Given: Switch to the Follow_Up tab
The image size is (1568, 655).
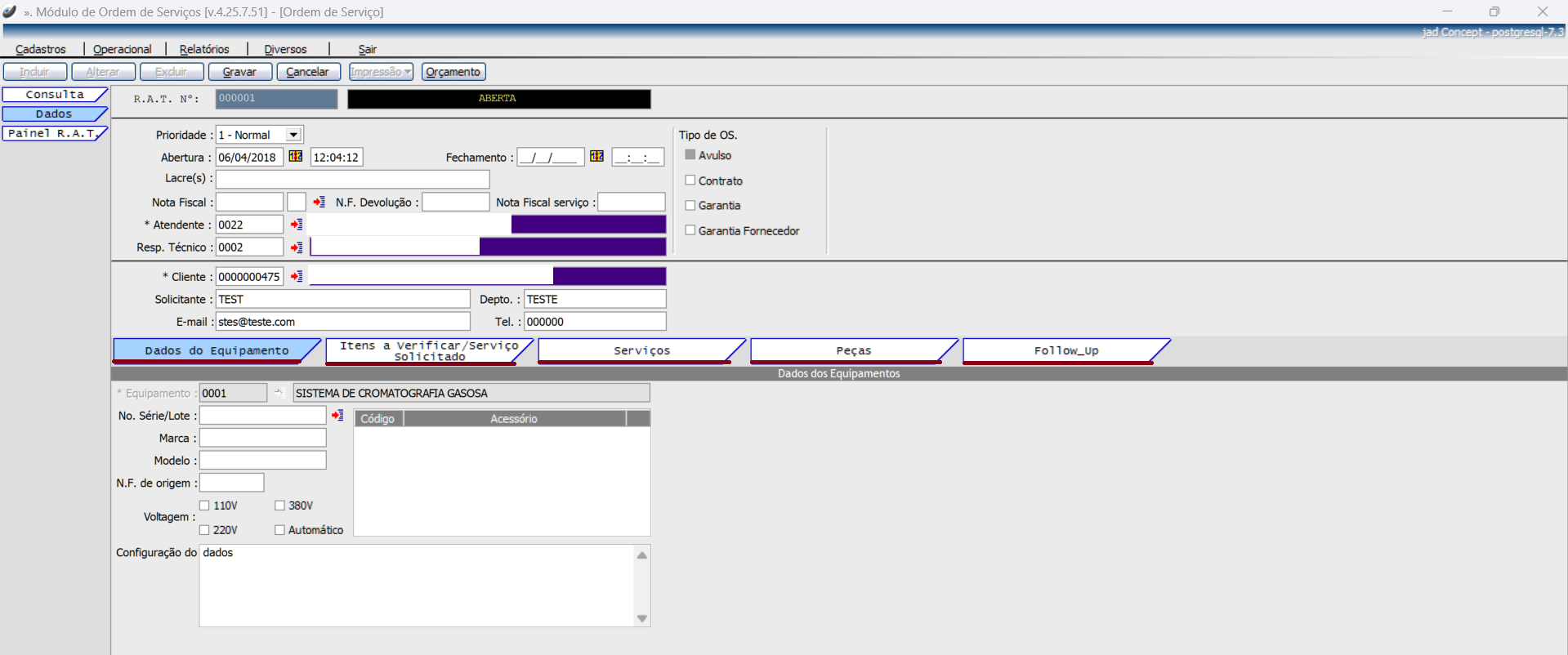Looking at the screenshot, I should coord(1065,350).
